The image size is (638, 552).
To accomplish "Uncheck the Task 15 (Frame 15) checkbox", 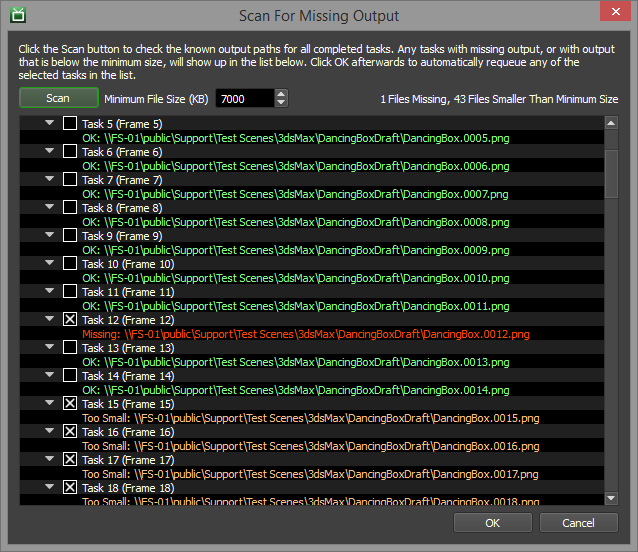I will tap(70, 403).
